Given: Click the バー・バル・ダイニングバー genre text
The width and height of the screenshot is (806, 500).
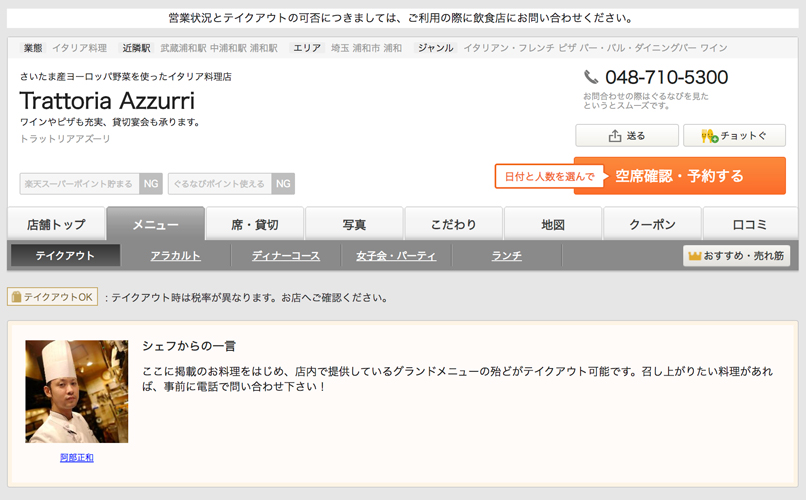Looking at the screenshot, I should click(638, 48).
